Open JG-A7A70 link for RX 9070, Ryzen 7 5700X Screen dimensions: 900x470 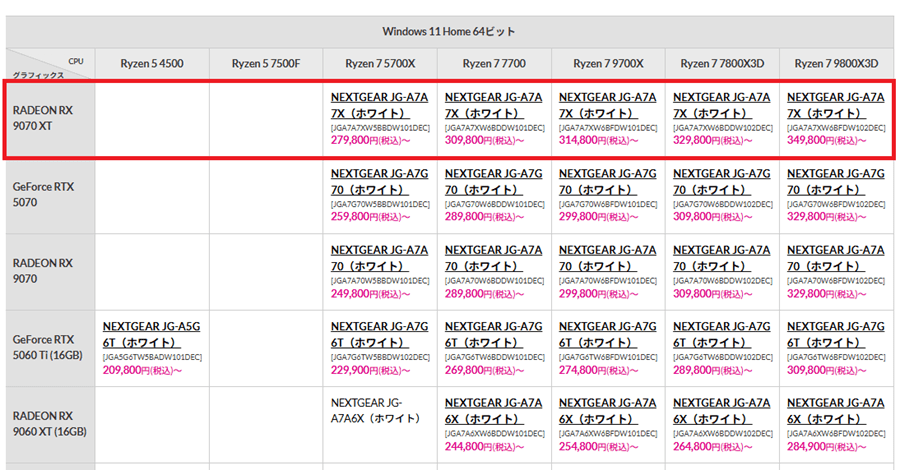(379, 258)
